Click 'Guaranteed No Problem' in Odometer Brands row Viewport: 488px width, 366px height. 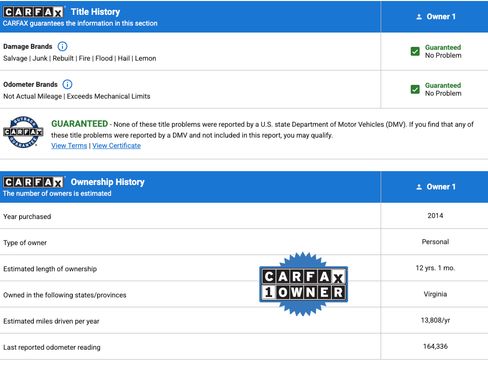443,89
